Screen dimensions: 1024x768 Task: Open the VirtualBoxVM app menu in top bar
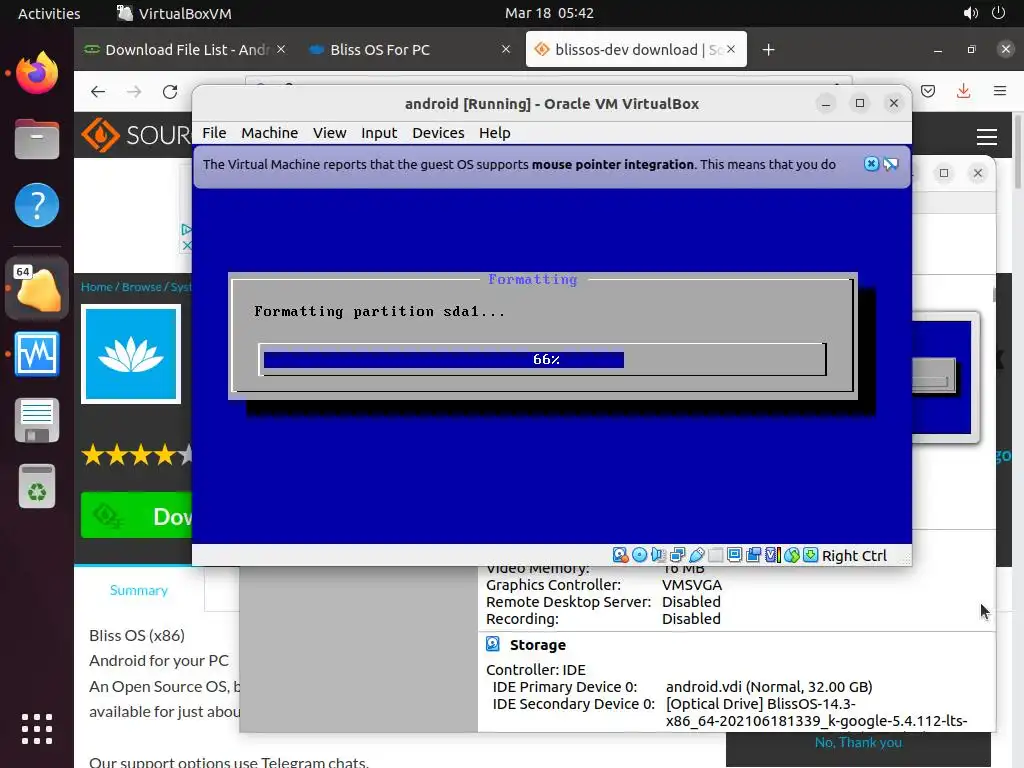174,13
